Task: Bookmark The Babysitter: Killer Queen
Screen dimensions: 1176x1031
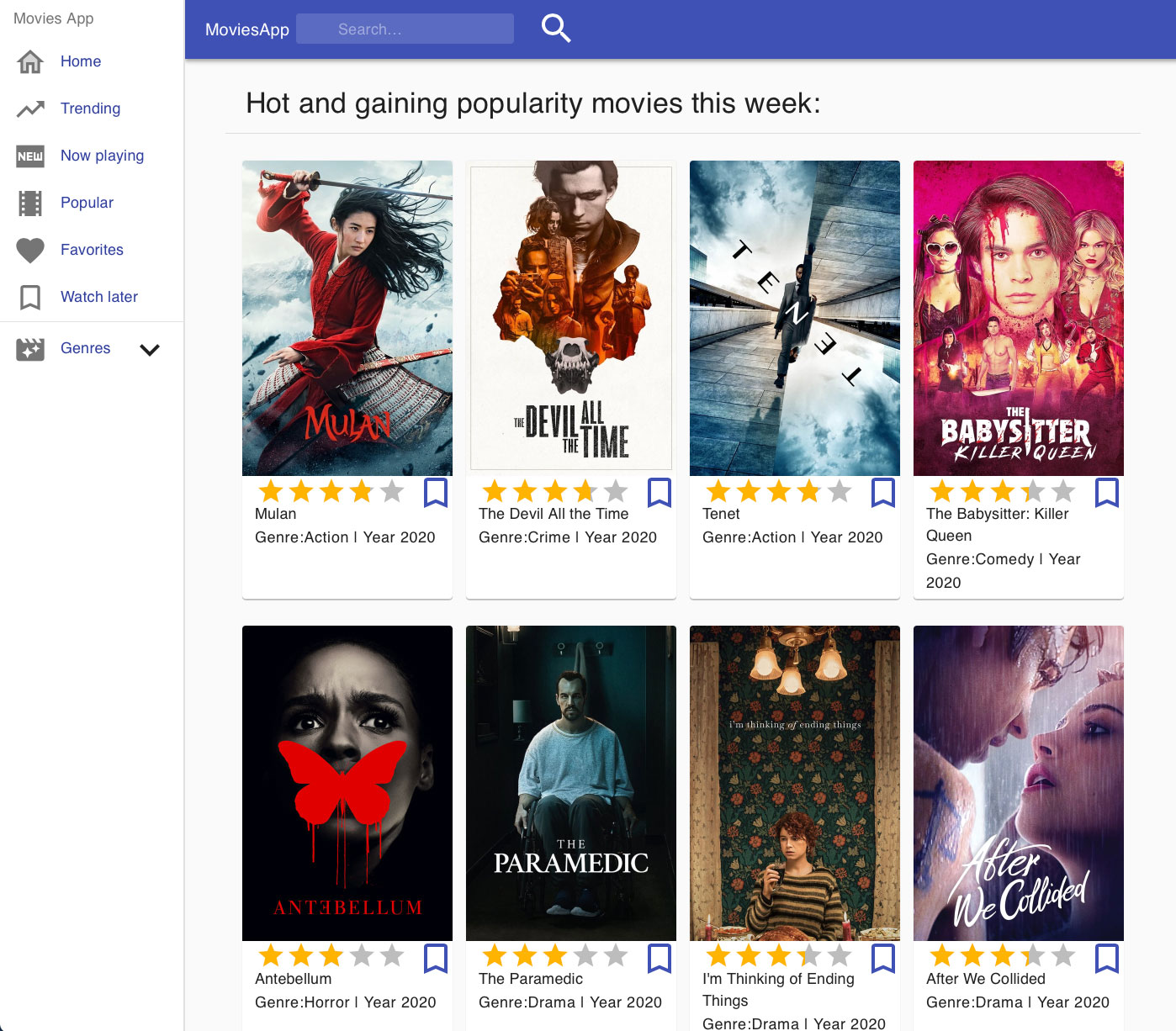Action: (x=1107, y=492)
